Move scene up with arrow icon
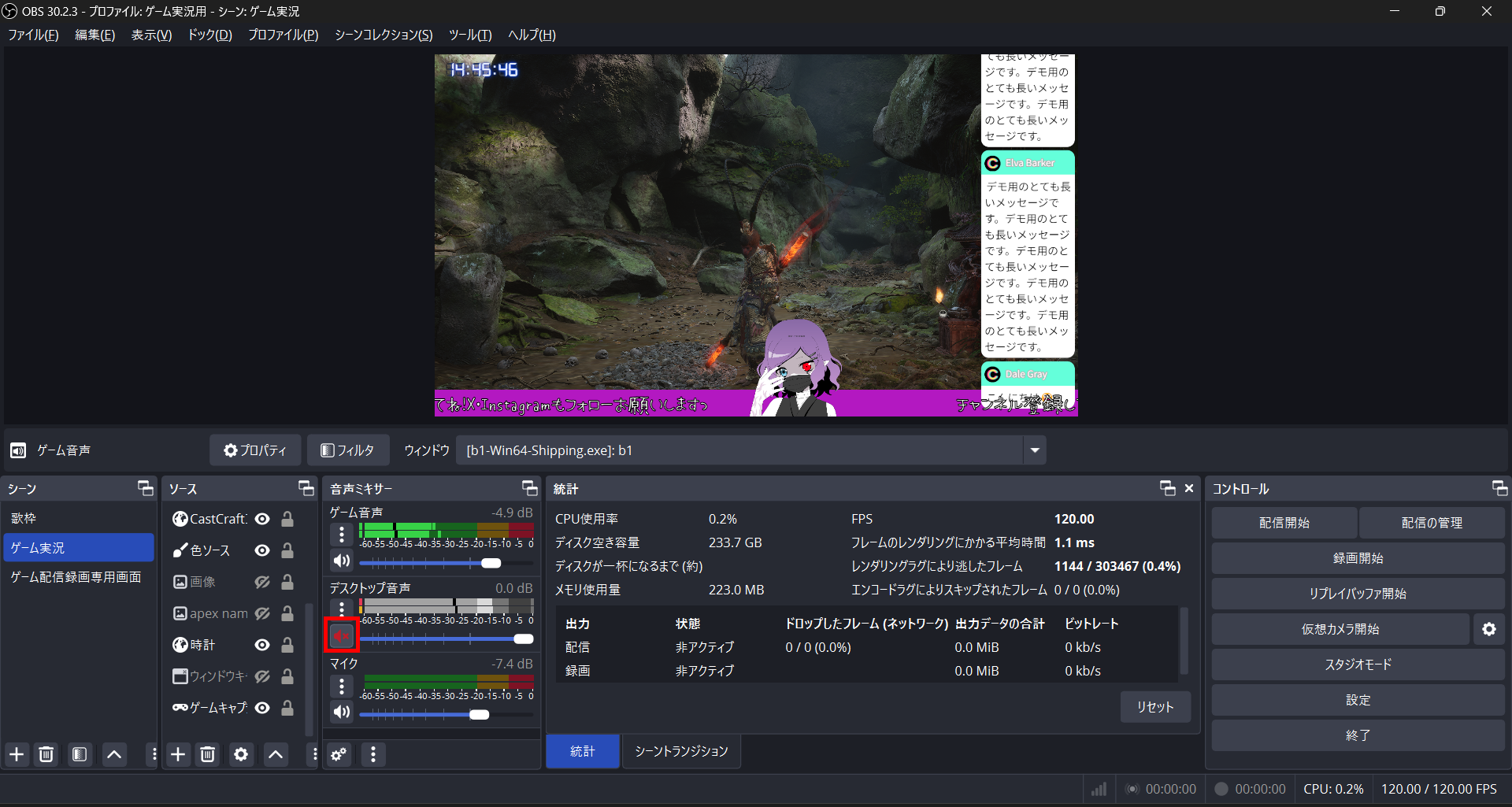This screenshot has width=1512, height=807. [114, 754]
